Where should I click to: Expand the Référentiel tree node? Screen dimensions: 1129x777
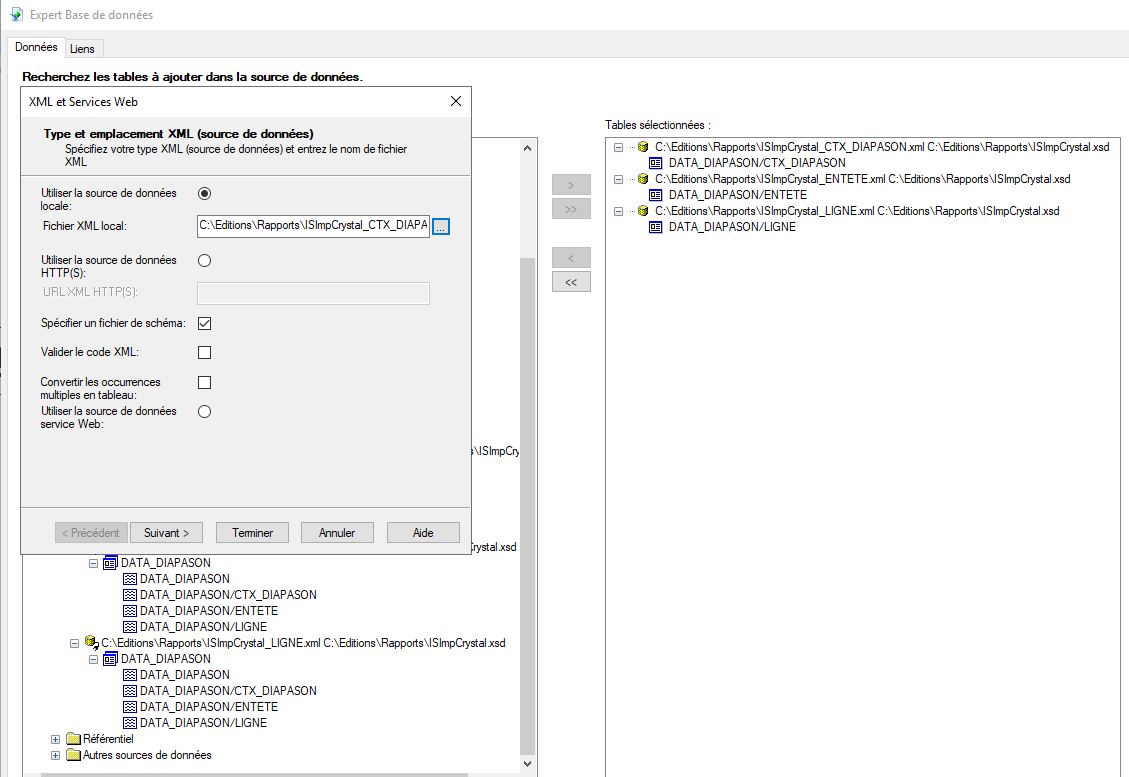[x=56, y=739]
